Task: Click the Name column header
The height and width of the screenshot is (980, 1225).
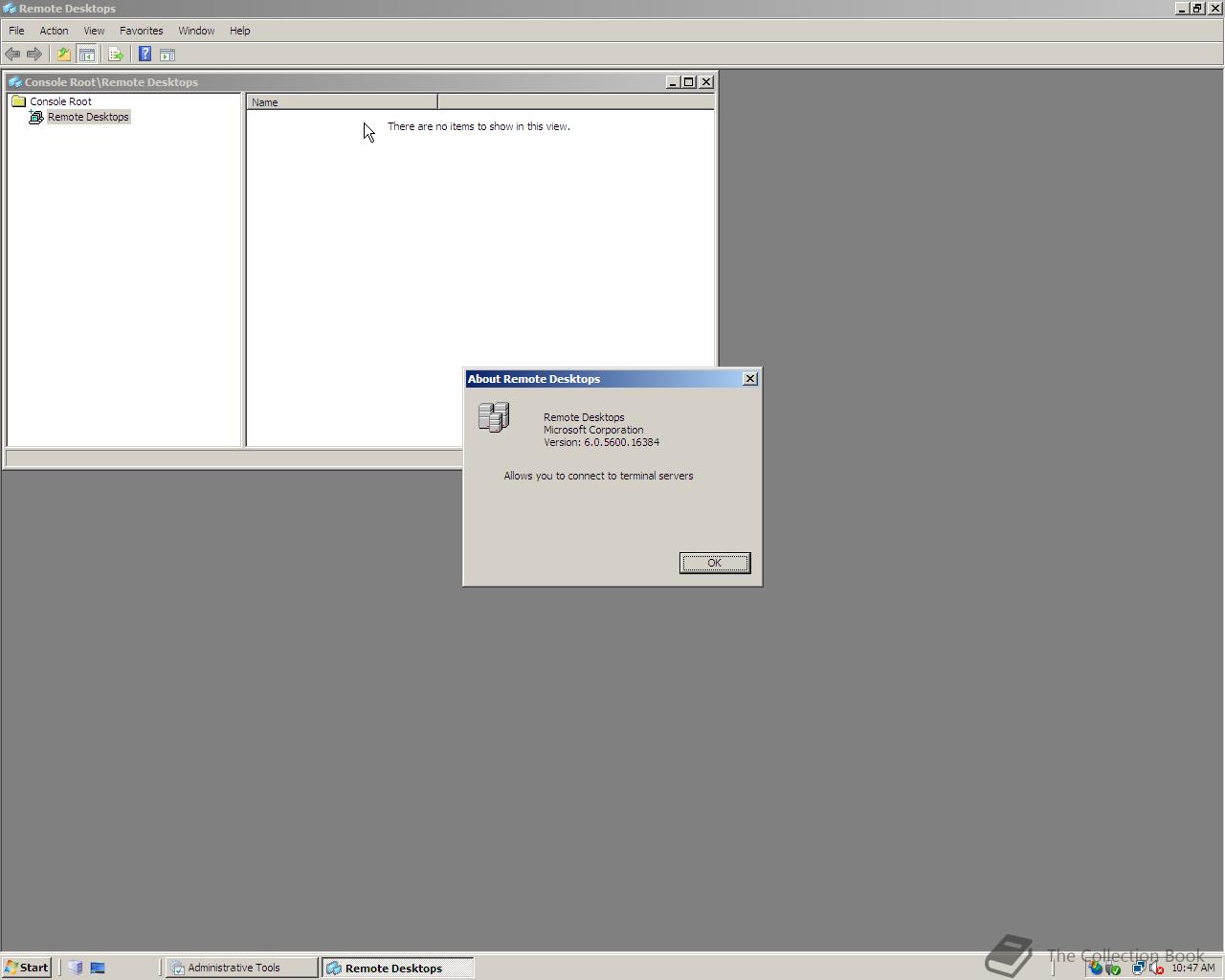Action: [342, 102]
